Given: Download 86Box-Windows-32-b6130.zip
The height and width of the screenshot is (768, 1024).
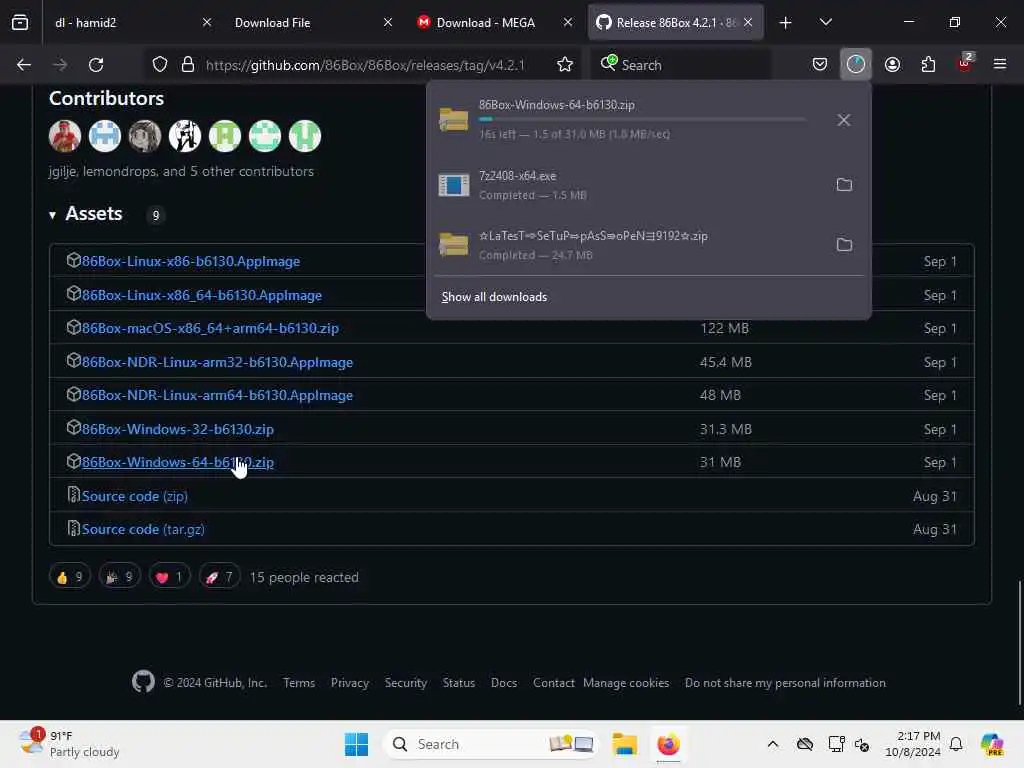Looking at the screenshot, I should tap(178, 429).
